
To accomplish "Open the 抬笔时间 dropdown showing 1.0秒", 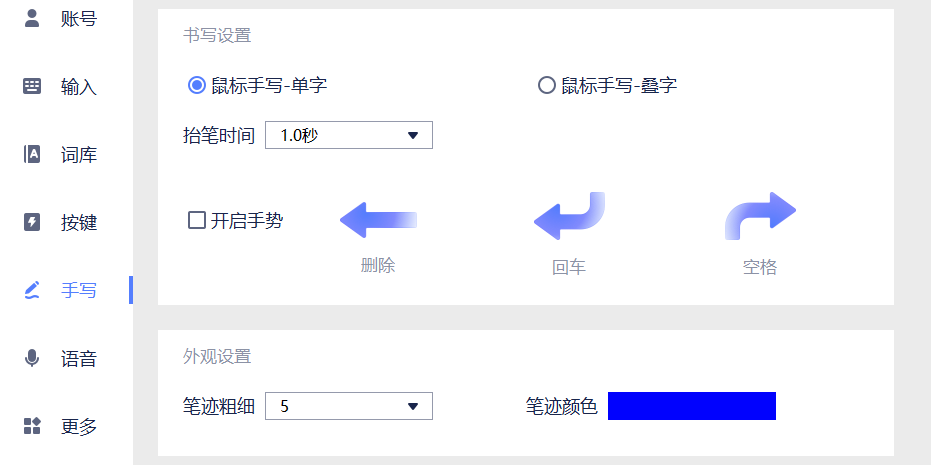I will (348, 135).
